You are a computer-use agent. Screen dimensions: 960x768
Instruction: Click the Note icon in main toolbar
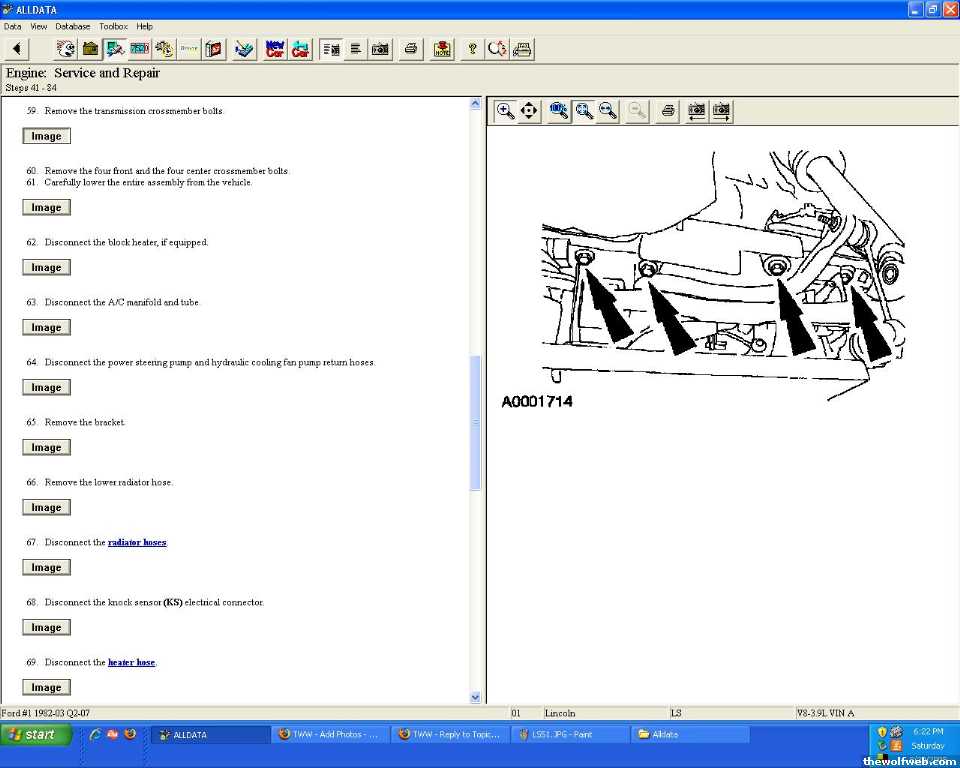pyautogui.click(x=442, y=49)
